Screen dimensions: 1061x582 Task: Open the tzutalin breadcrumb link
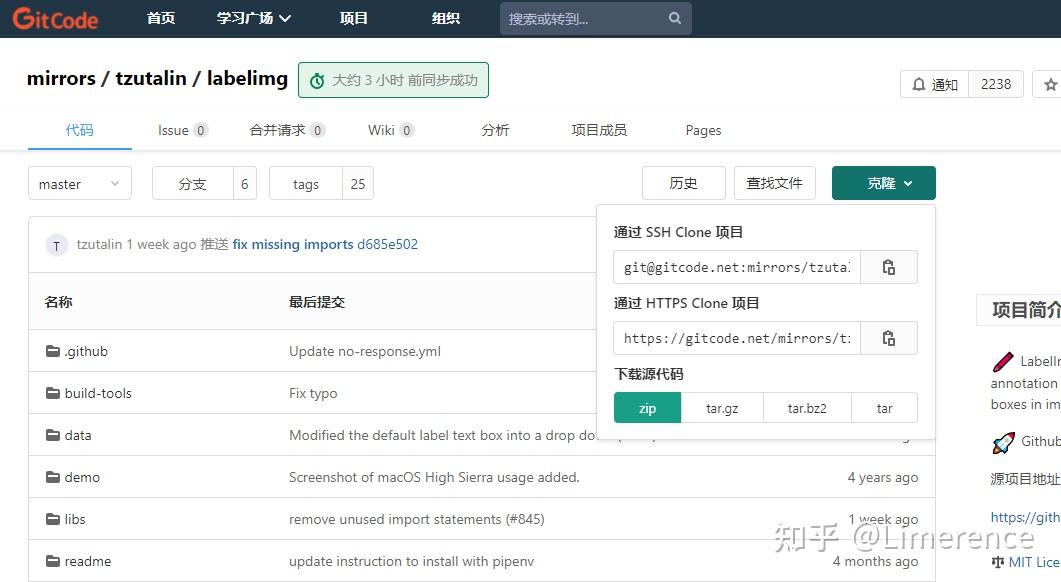click(x=151, y=79)
